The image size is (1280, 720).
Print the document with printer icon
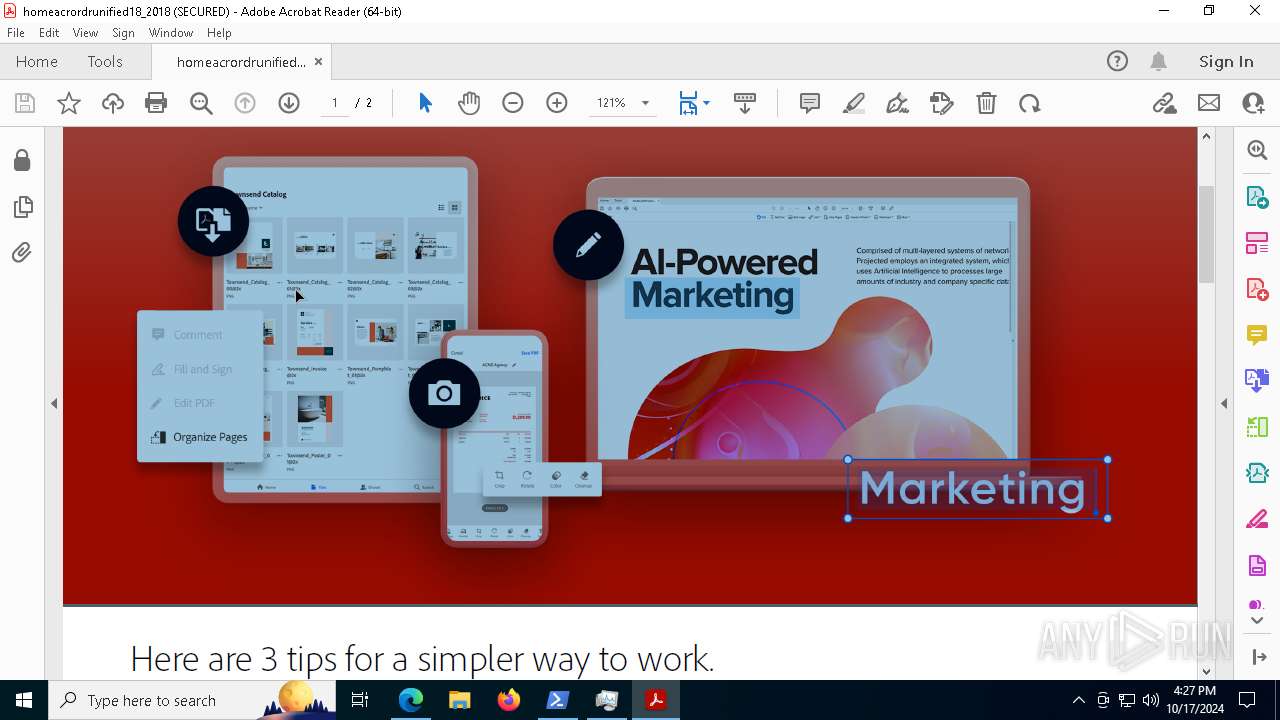point(156,103)
